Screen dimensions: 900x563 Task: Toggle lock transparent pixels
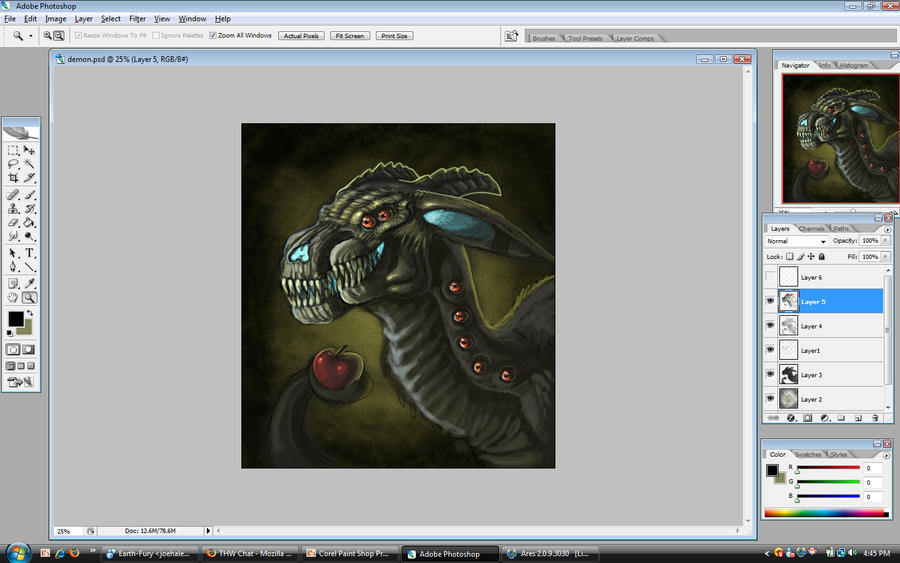(x=790, y=257)
